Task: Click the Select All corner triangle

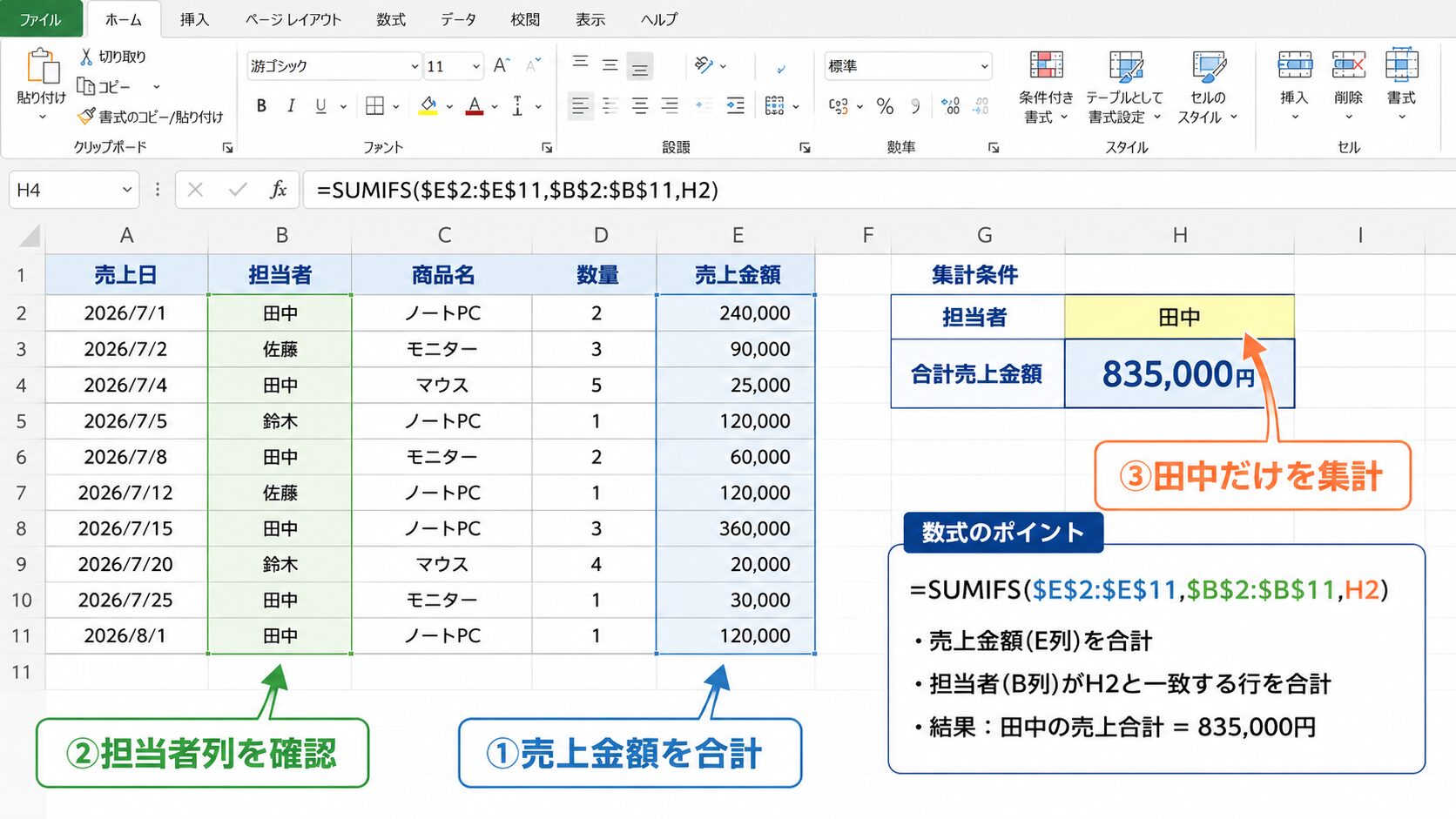Action: tap(30, 236)
